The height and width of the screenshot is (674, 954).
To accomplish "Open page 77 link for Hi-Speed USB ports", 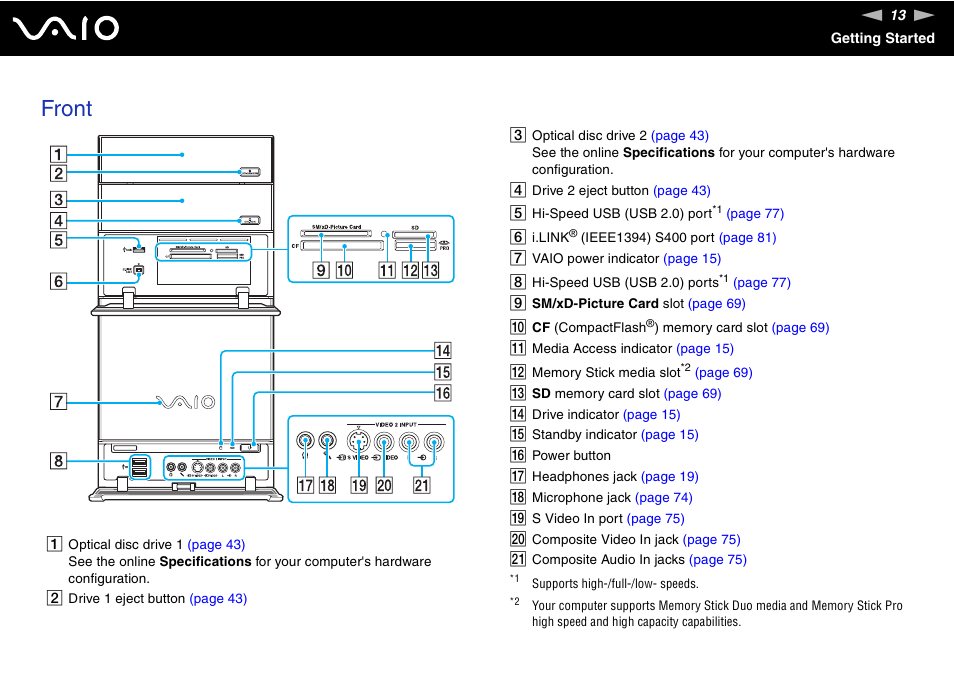I will click(762, 283).
